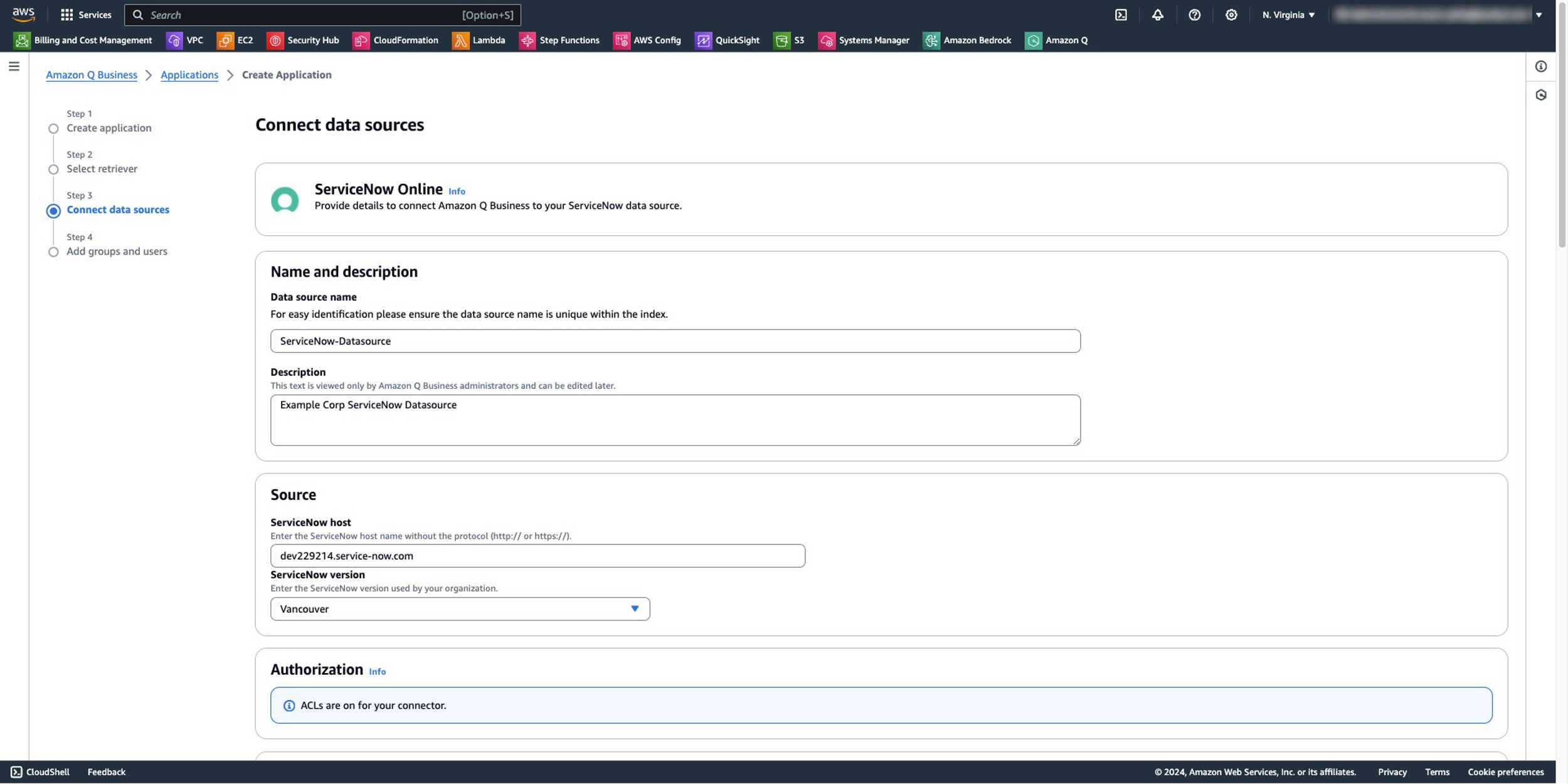Select Step 2 Select retriever radio
Screen dimensions: 1568x784
(x=53, y=169)
